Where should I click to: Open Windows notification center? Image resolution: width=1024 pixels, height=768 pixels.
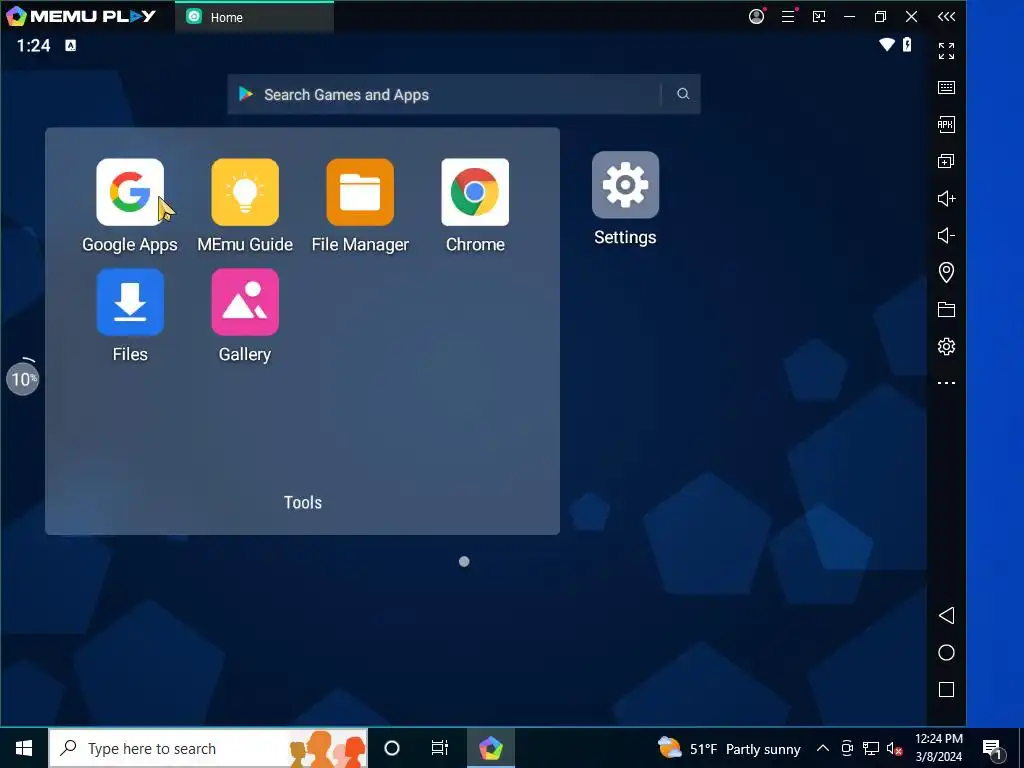(x=992, y=749)
